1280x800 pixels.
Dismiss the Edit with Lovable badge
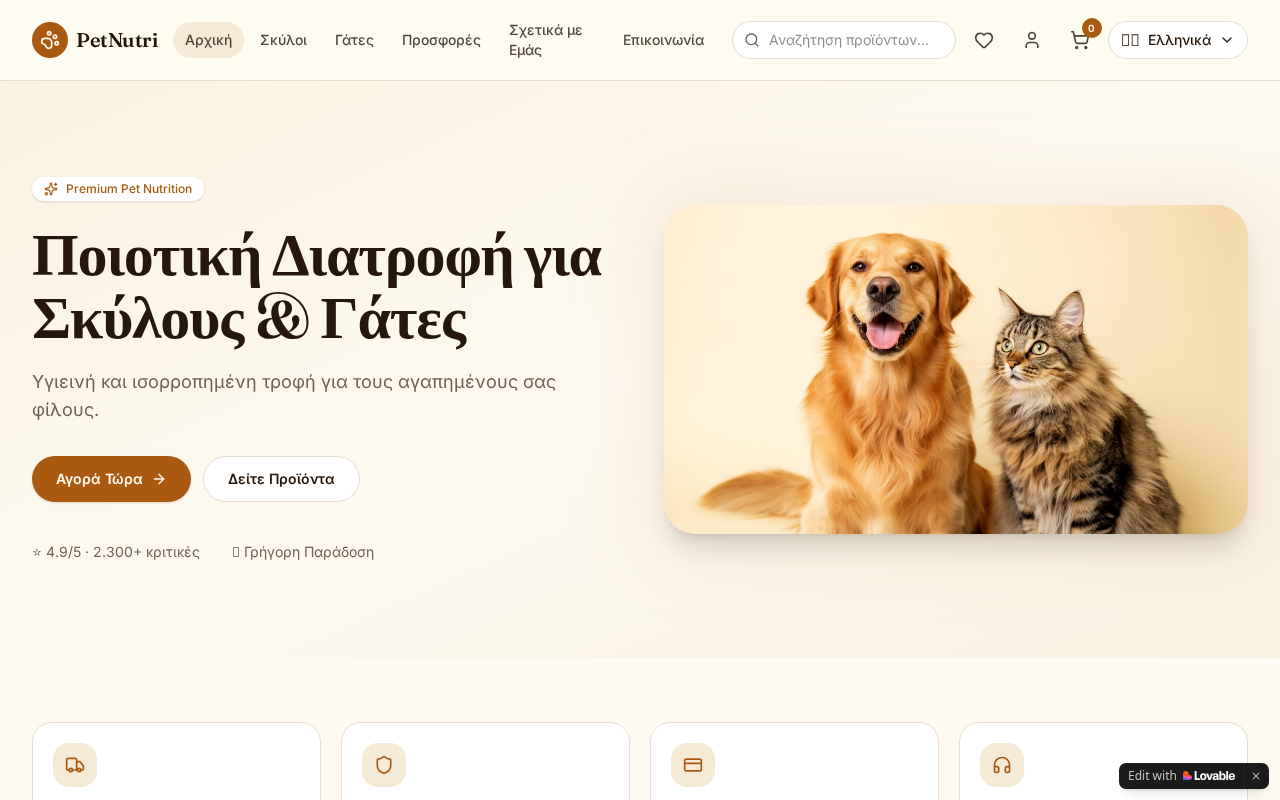click(x=1256, y=776)
